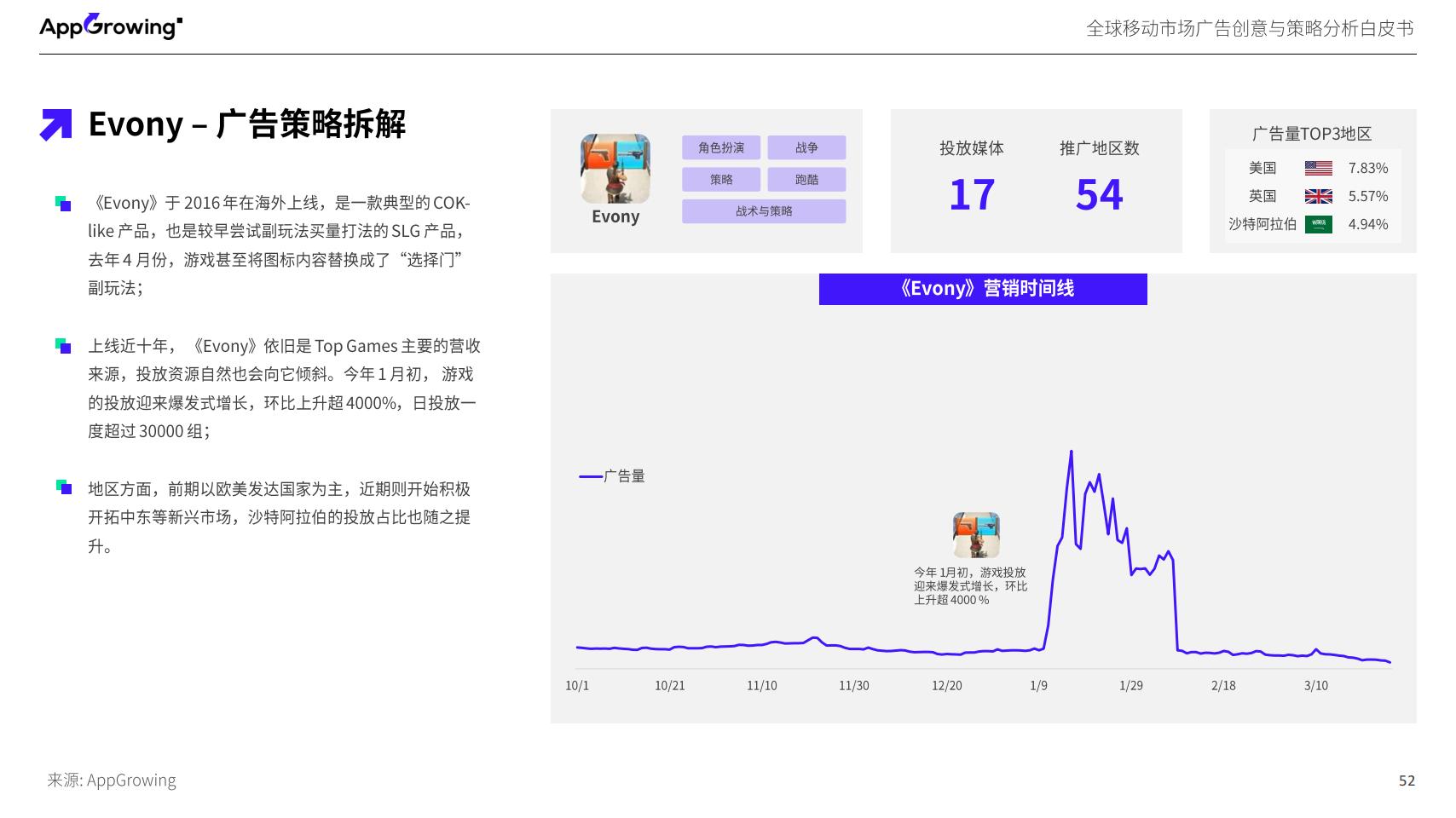The image size is (1456, 818).
Task: Click the United Kingdom flag icon
Action: point(1318,197)
